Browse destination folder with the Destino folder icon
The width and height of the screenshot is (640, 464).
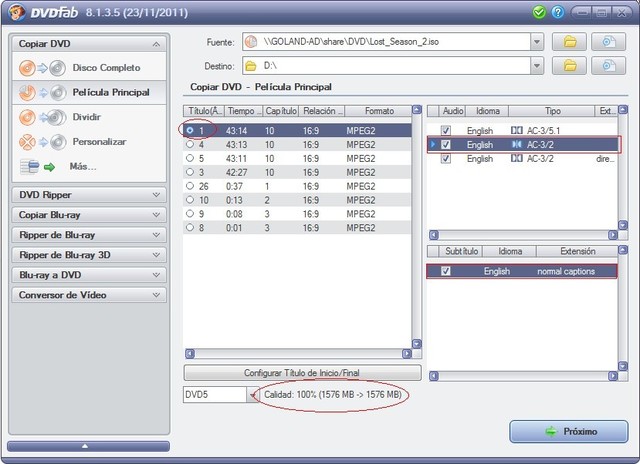click(x=569, y=66)
